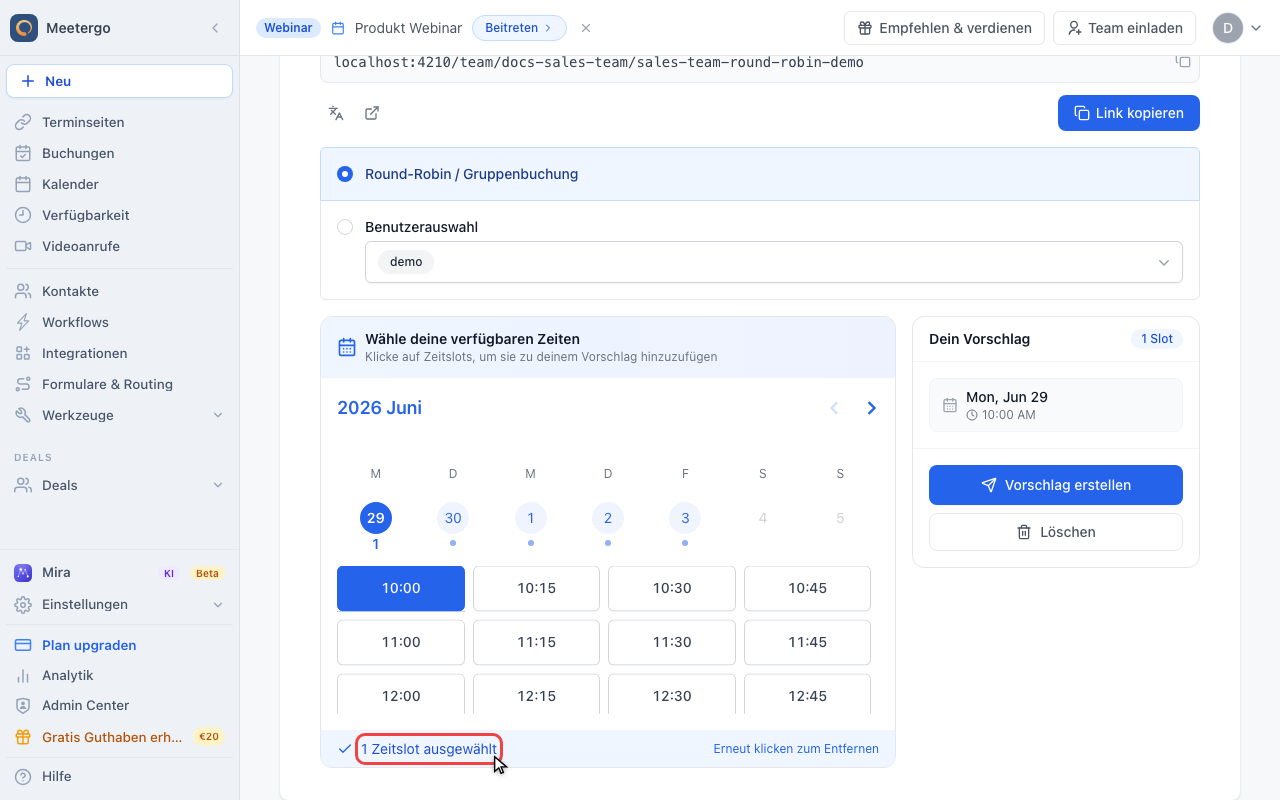Open the demo user dropdown
Image resolution: width=1280 pixels, height=800 pixels.
tap(773, 262)
